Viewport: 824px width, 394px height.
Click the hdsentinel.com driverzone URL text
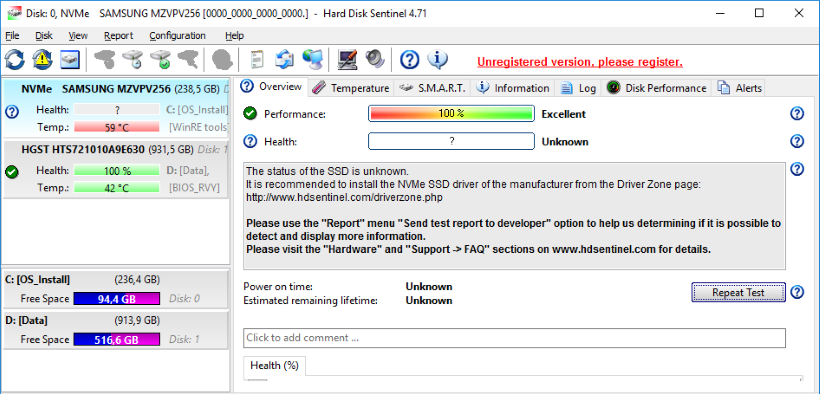coord(344,198)
